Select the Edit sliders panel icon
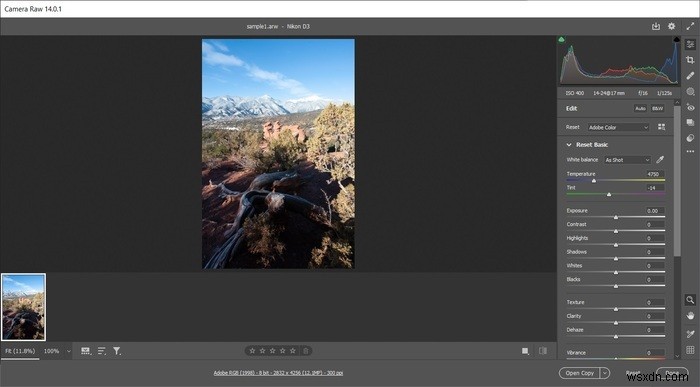The image size is (700, 387). pos(690,44)
